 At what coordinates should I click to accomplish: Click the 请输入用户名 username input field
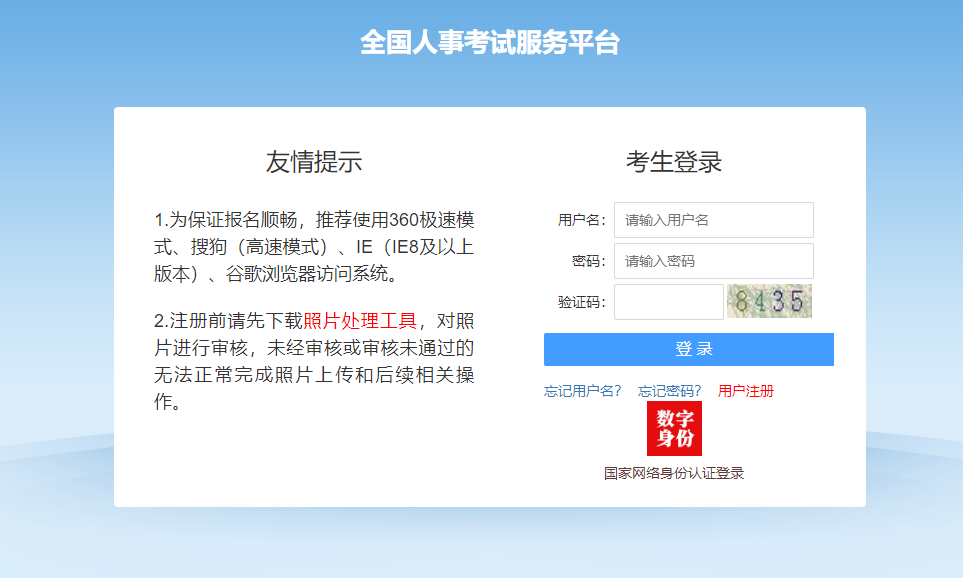713,220
